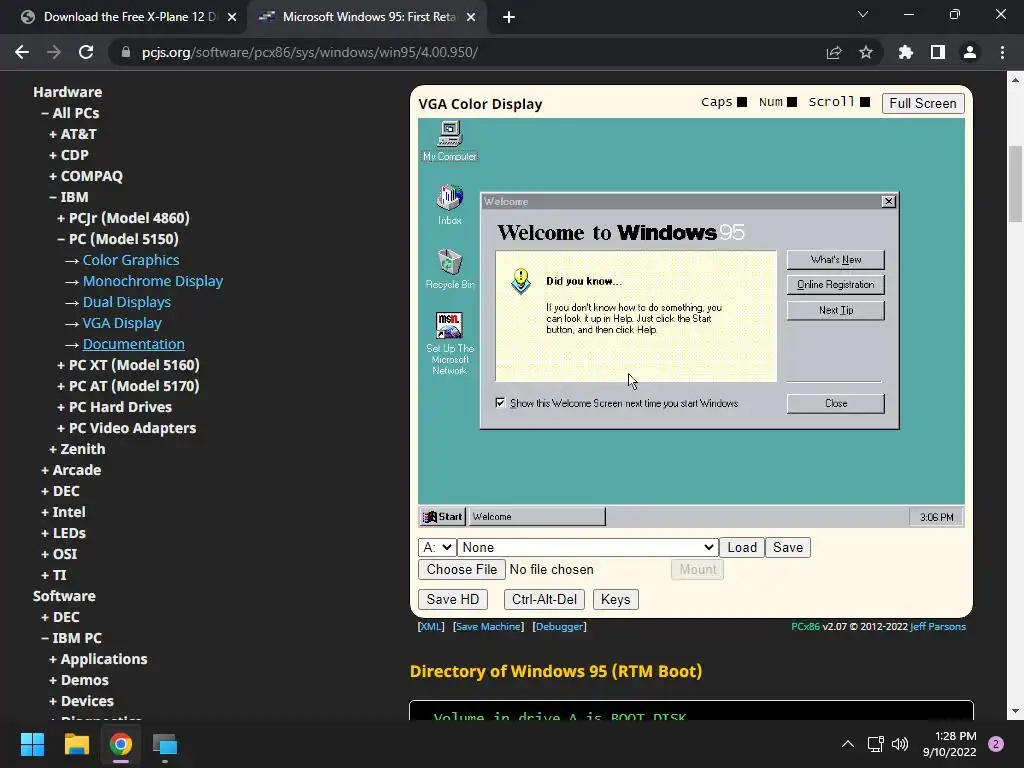
Task: Click the Windows 95 Start button
Action: tap(443, 517)
